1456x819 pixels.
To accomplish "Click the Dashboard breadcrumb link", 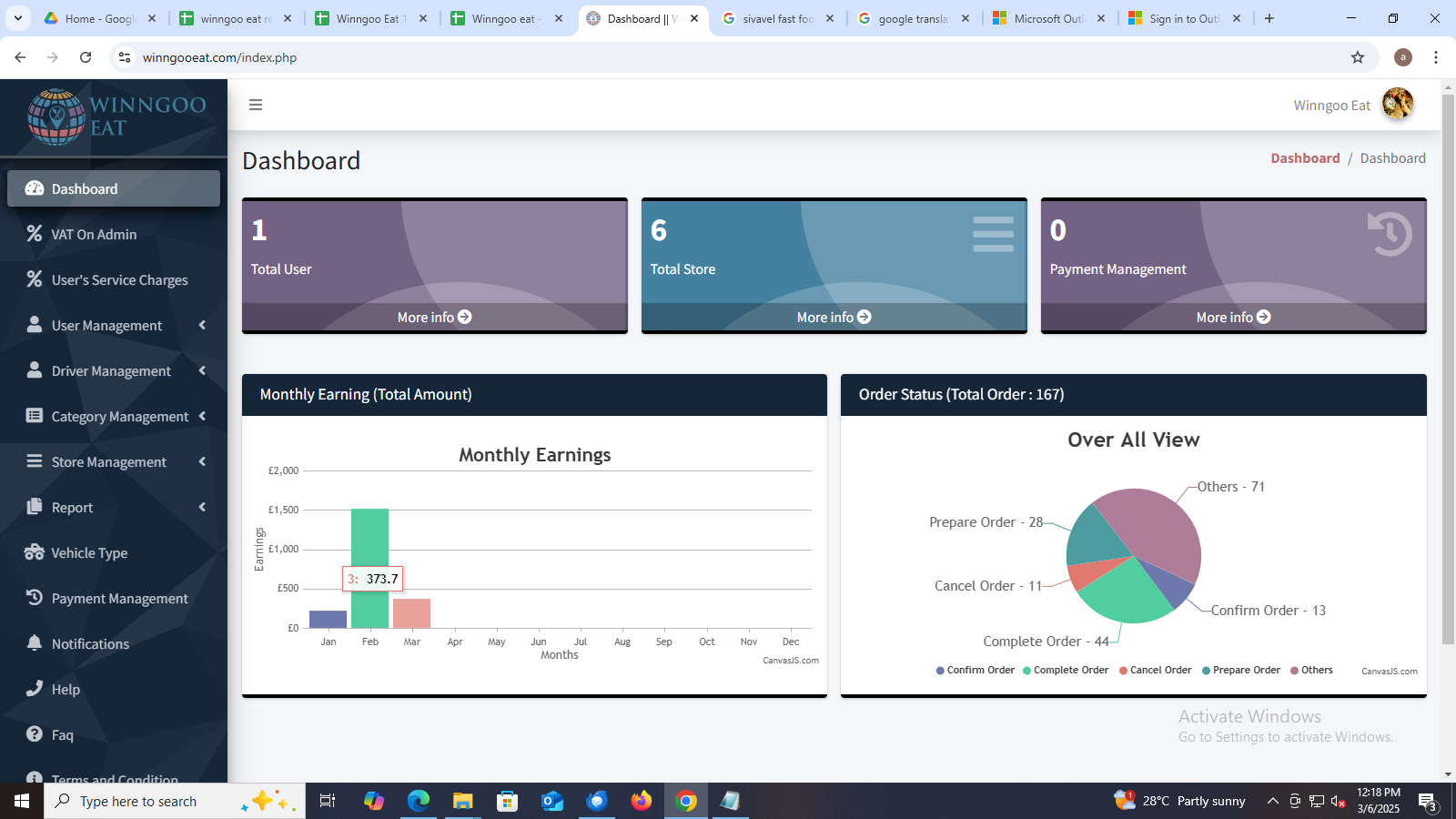I will 1305,158.
